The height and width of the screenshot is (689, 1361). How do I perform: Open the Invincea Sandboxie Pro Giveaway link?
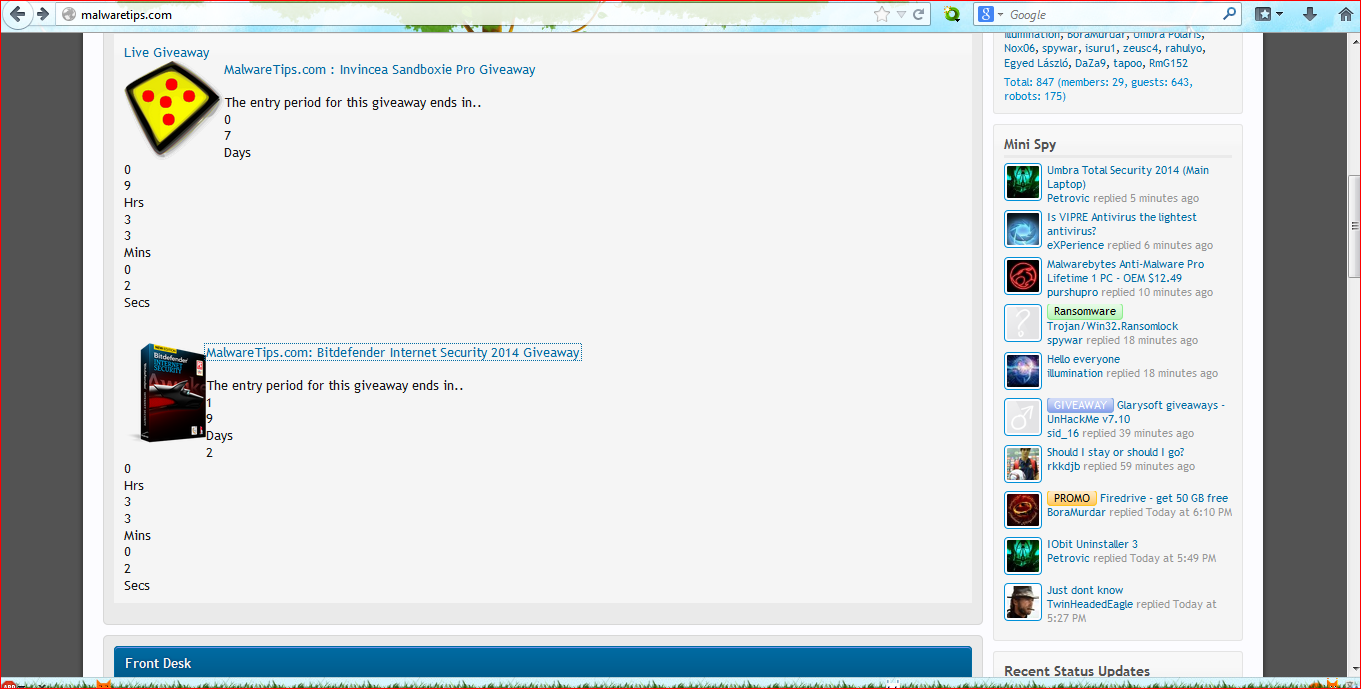coord(380,70)
